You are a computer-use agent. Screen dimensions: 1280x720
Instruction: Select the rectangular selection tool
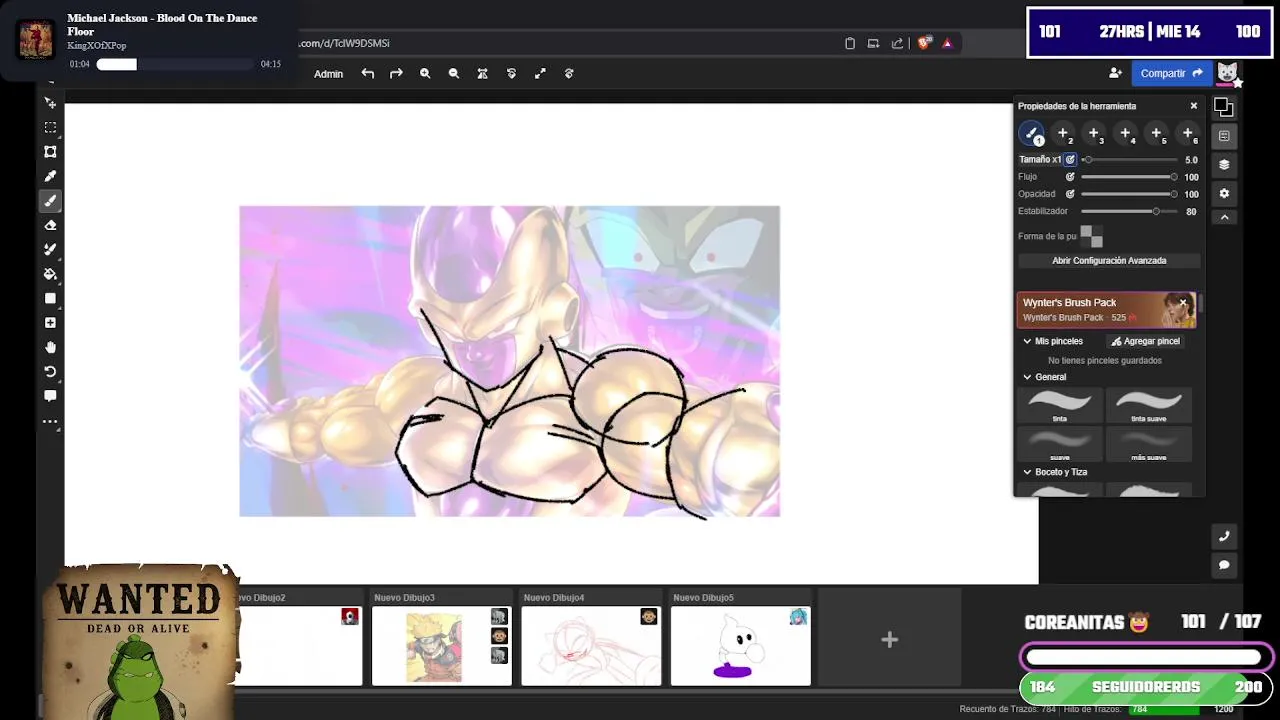tap(50, 128)
